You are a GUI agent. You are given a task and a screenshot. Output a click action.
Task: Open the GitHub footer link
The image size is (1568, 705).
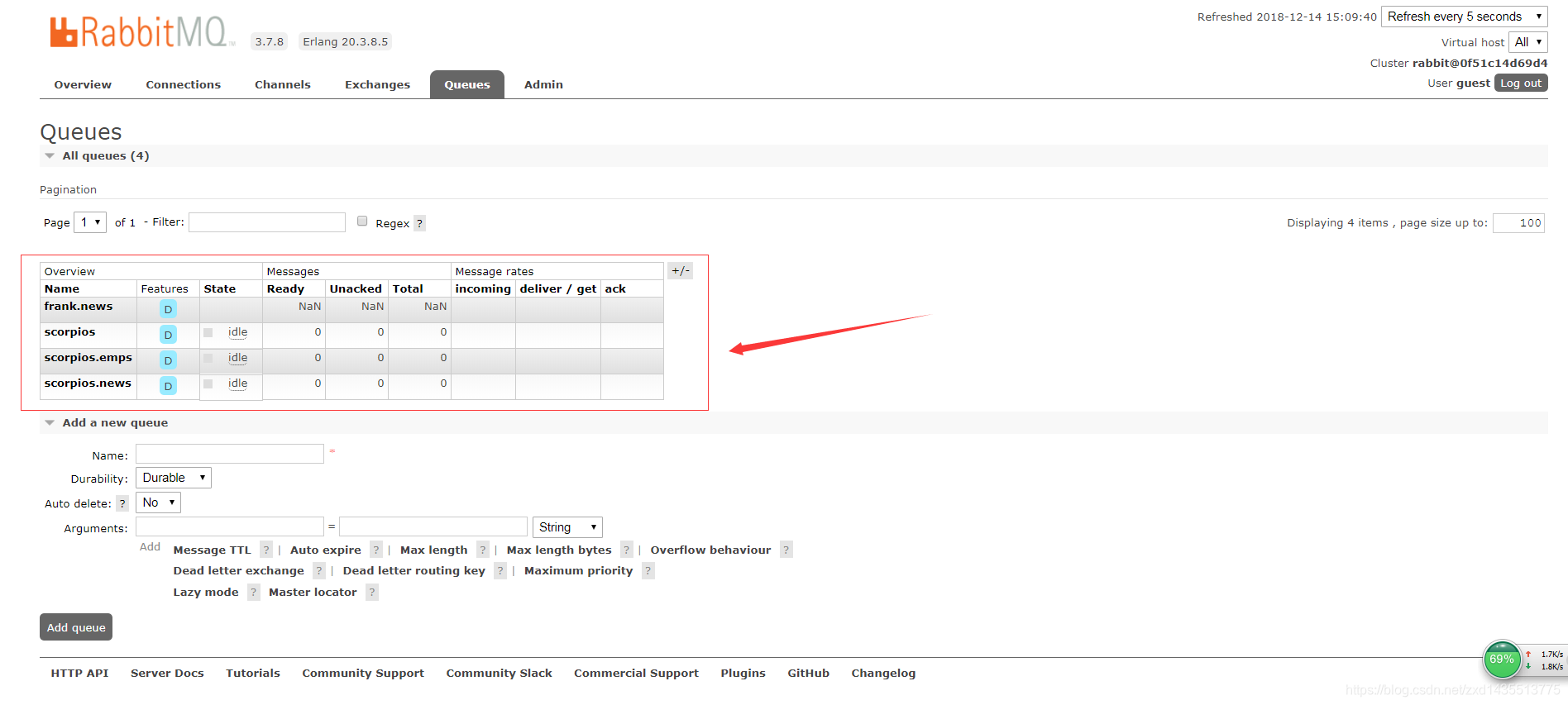click(x=808, y=673)
